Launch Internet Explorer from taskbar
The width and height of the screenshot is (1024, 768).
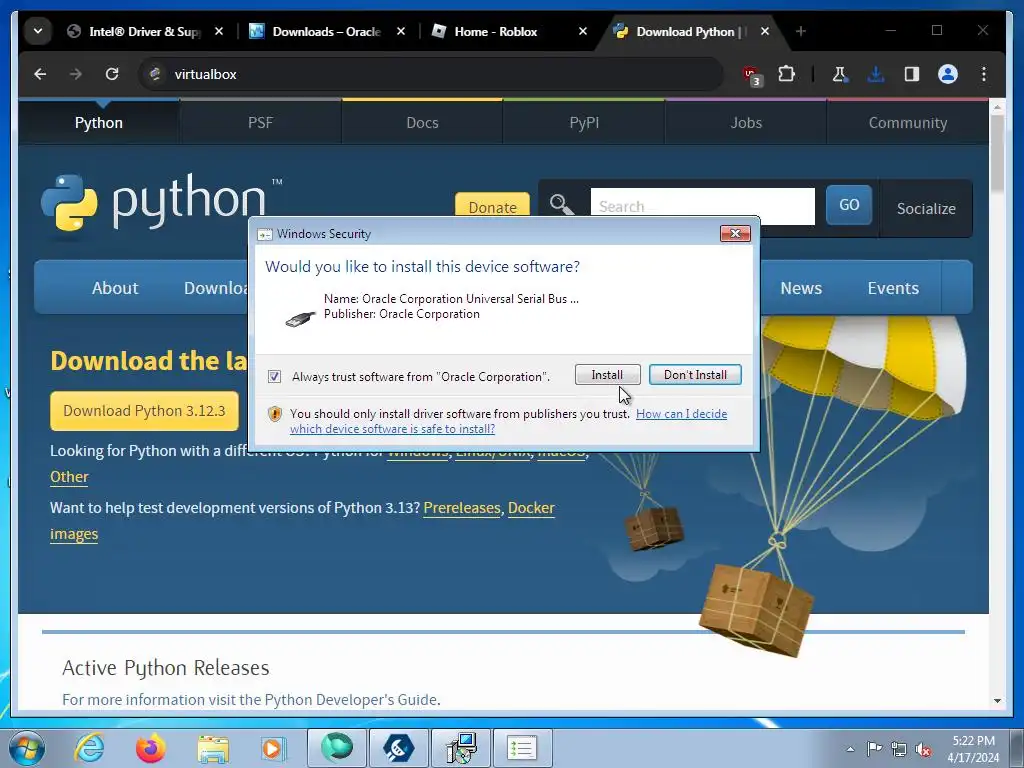(x=89, y=748)
